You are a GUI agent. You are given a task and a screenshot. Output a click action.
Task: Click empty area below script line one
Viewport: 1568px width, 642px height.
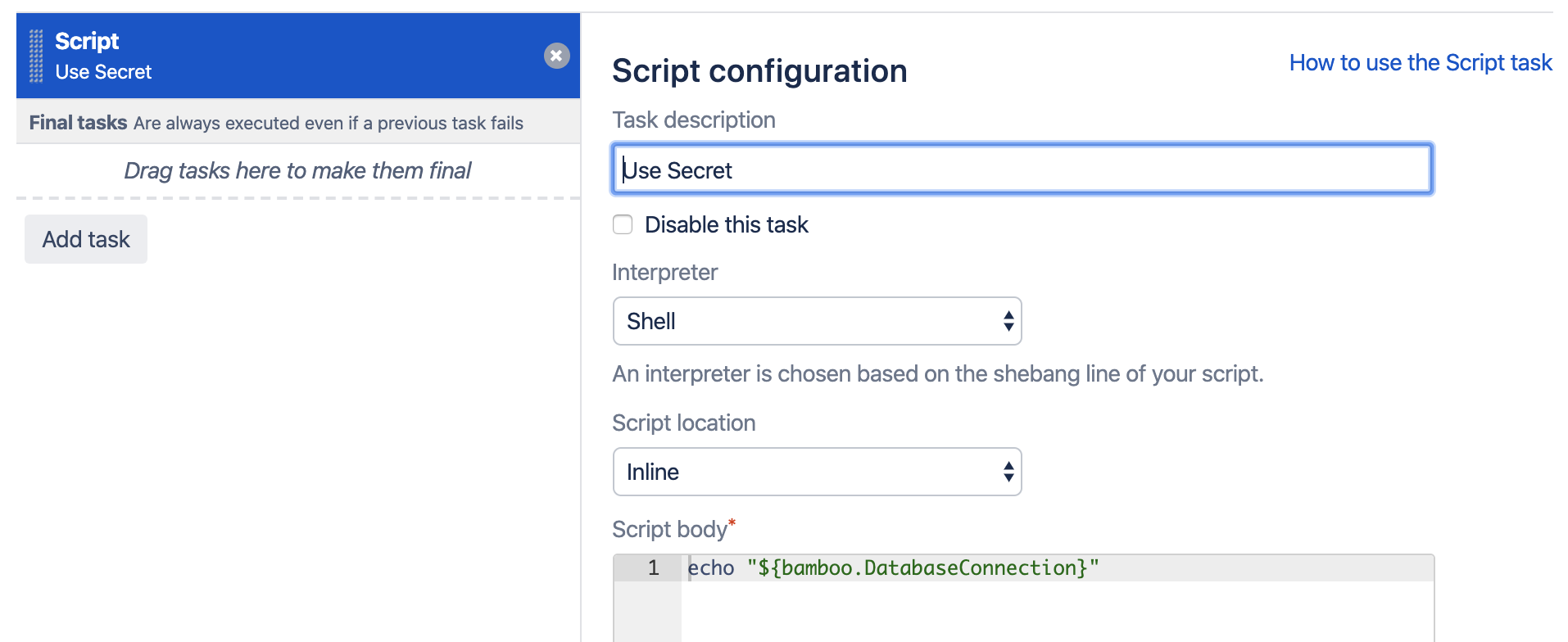(1057, 613)
